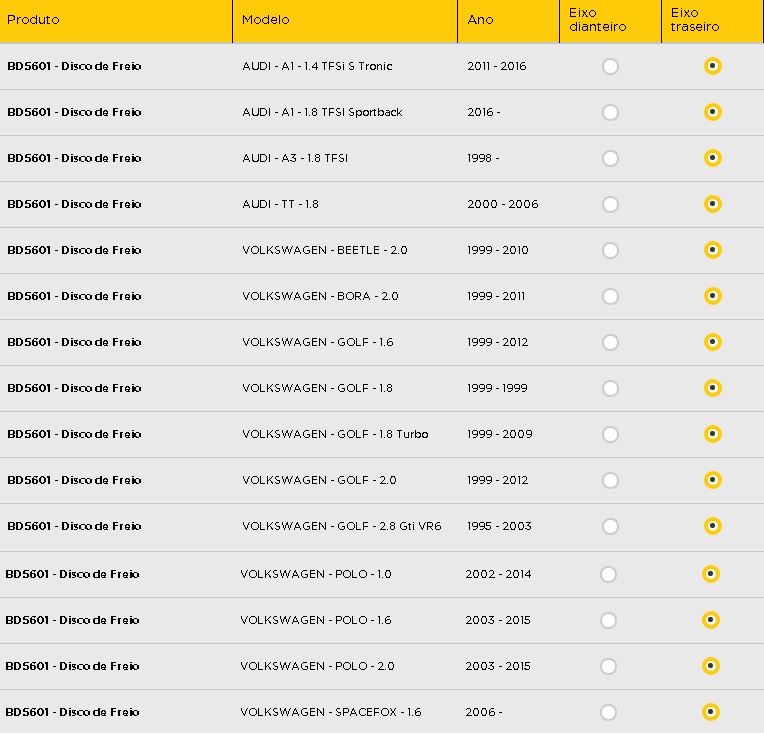Click BD5601 product in the SPACEFOX row
This screenshot has width=764, height=733.
(x=72, y=712)
